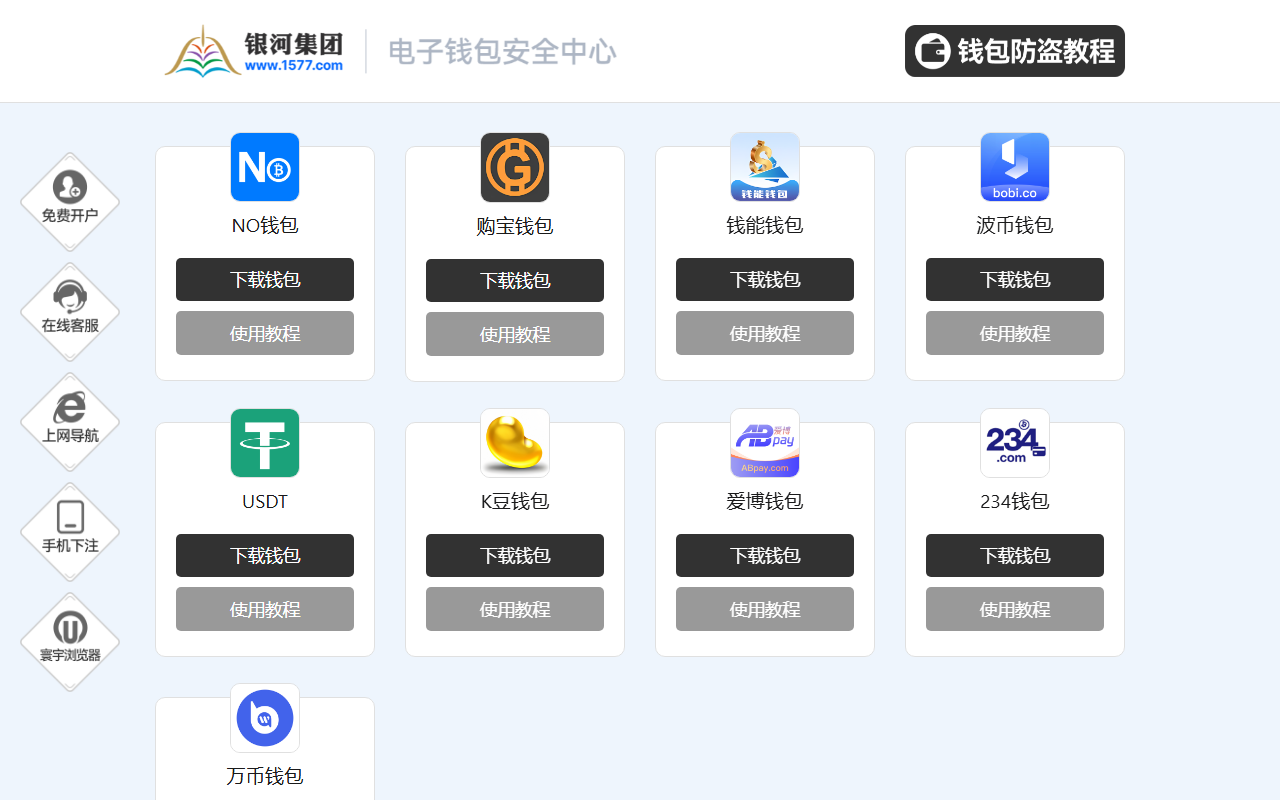The height and width of the screenshot is (800, 1280).
Task: Click the 波币钱包 name label
Action: [x=1015, y=226]
